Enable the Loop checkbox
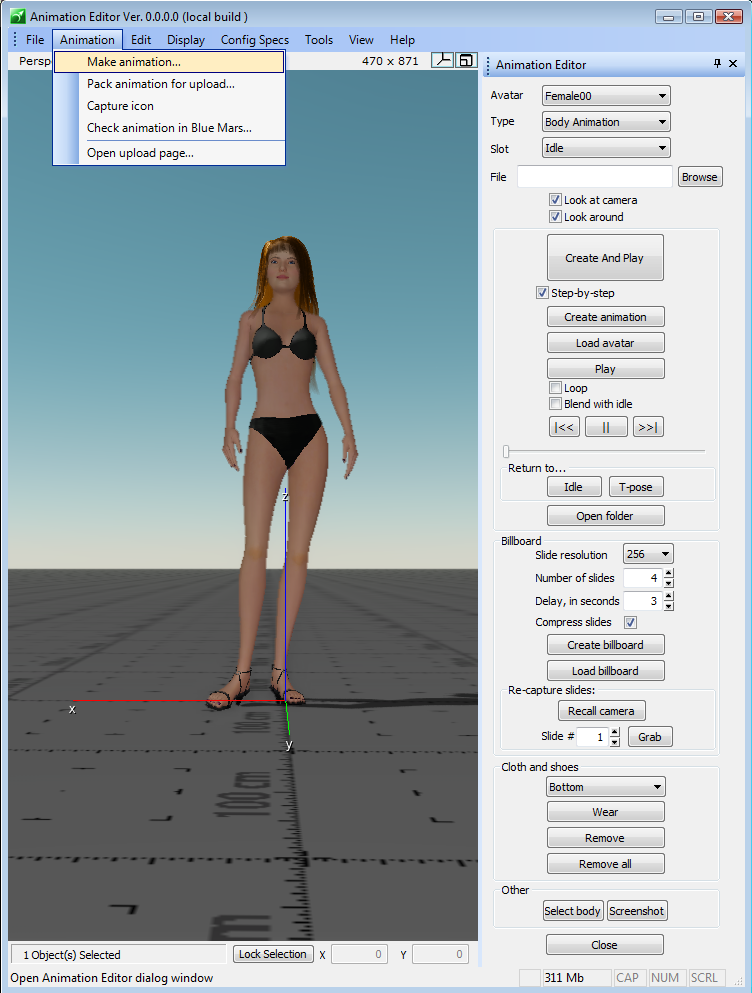Screen dimensions: 752x993 coord(555,388)
